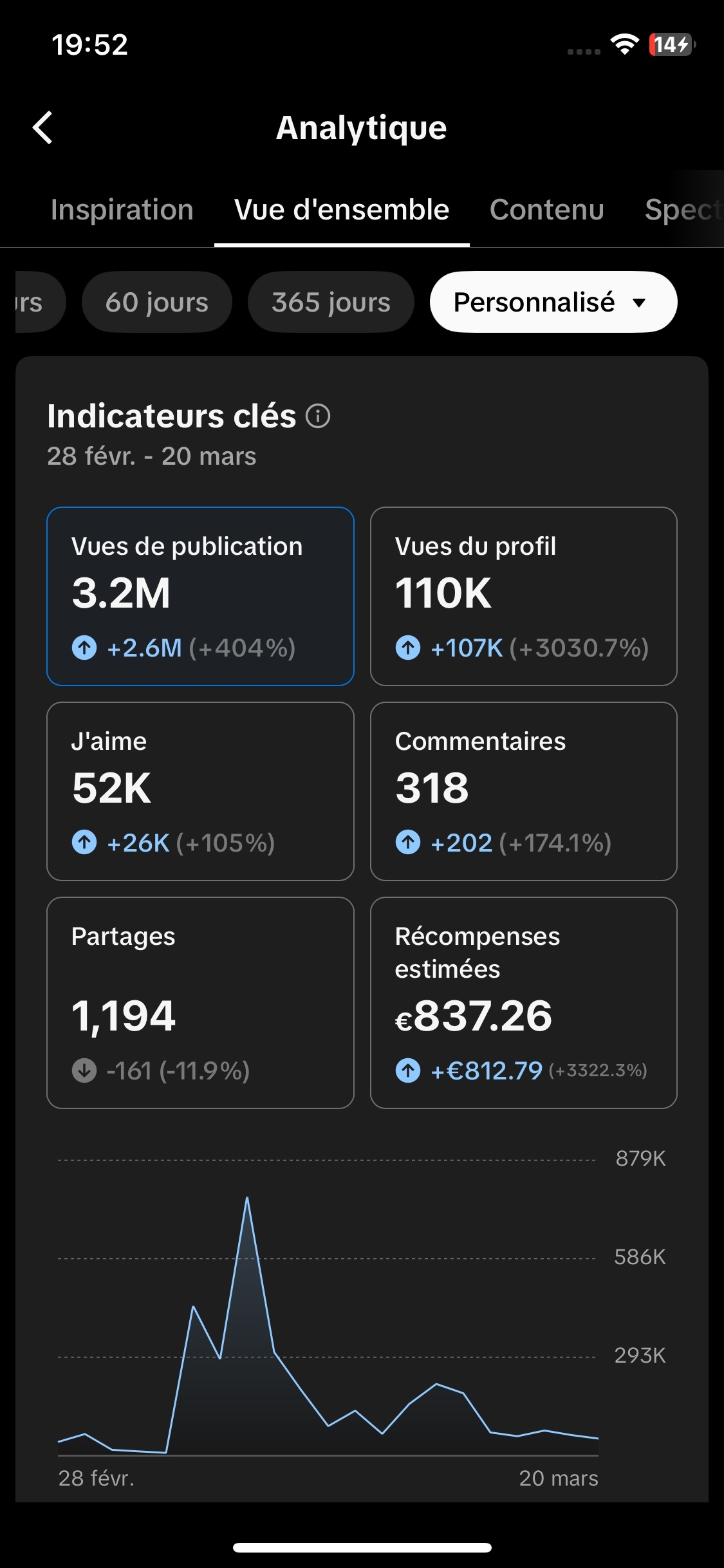
Task: Tap down-arrow icon in Partages card
Action: (x=84, y=1070)
